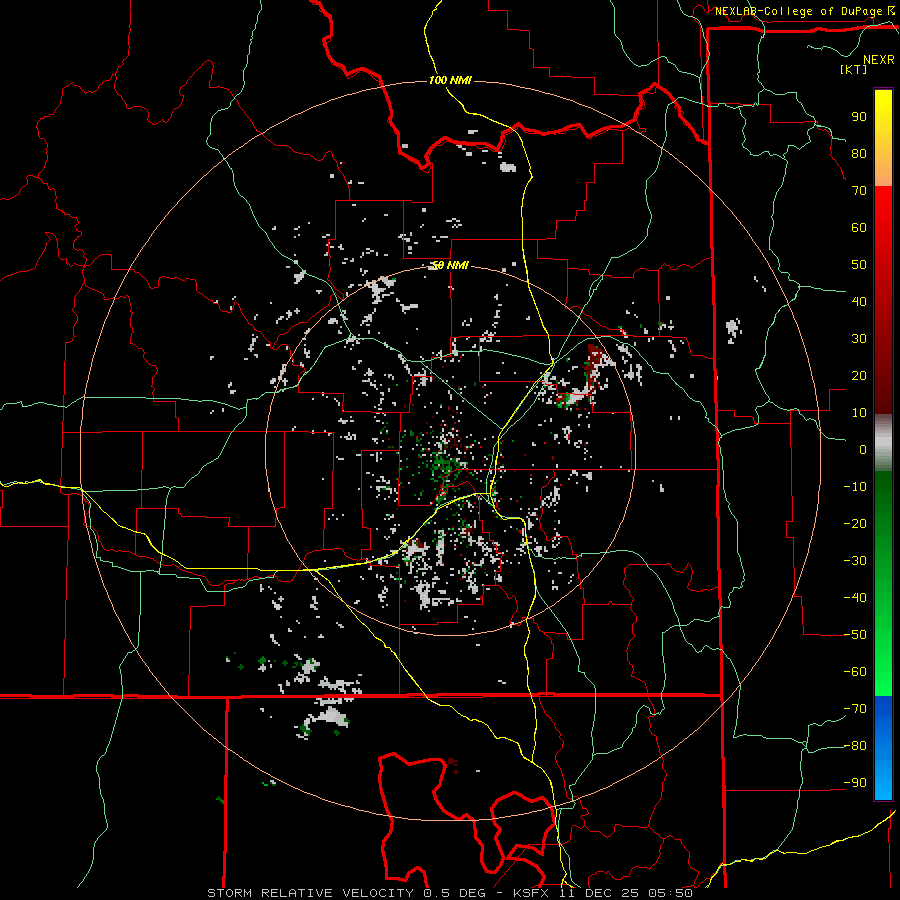
Task: Click the -60 value on the velocity scale
Action: tap(855, 672)
